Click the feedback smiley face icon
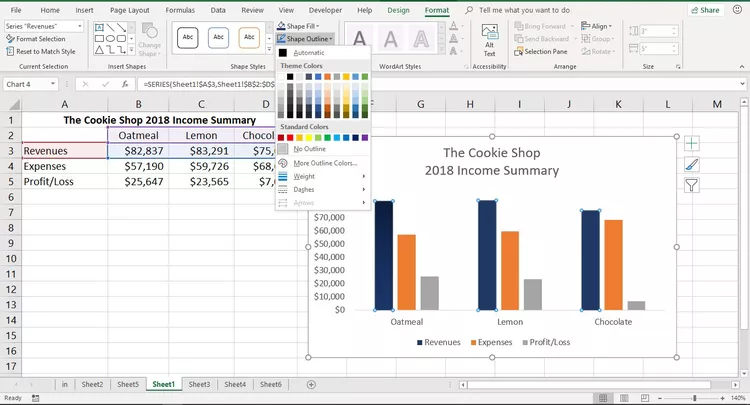This screenshot has width=750, height=405. [737, 10]
